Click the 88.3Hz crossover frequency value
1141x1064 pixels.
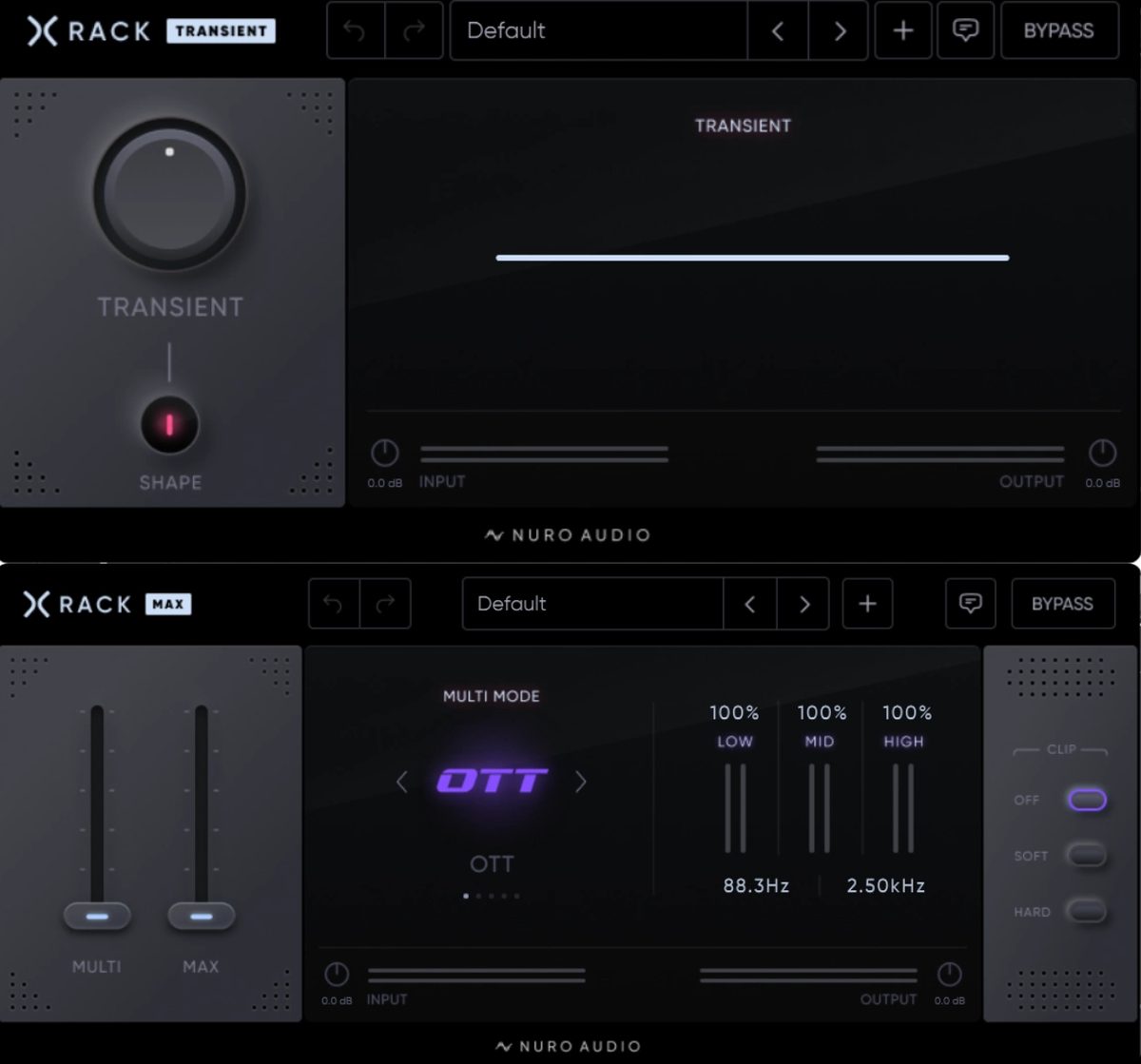pos(757,885)
